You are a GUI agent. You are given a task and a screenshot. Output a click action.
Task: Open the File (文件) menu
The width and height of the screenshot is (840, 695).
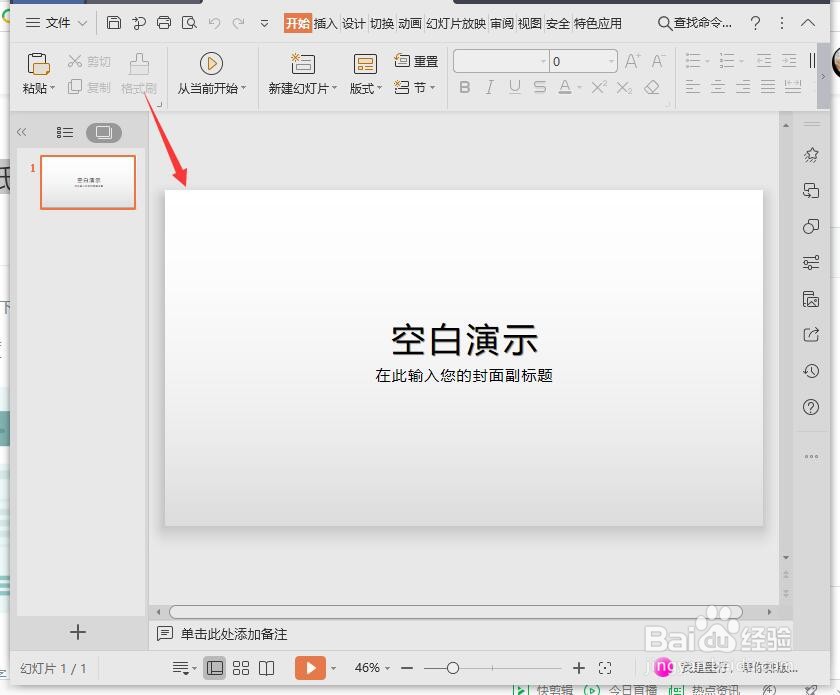56,23
